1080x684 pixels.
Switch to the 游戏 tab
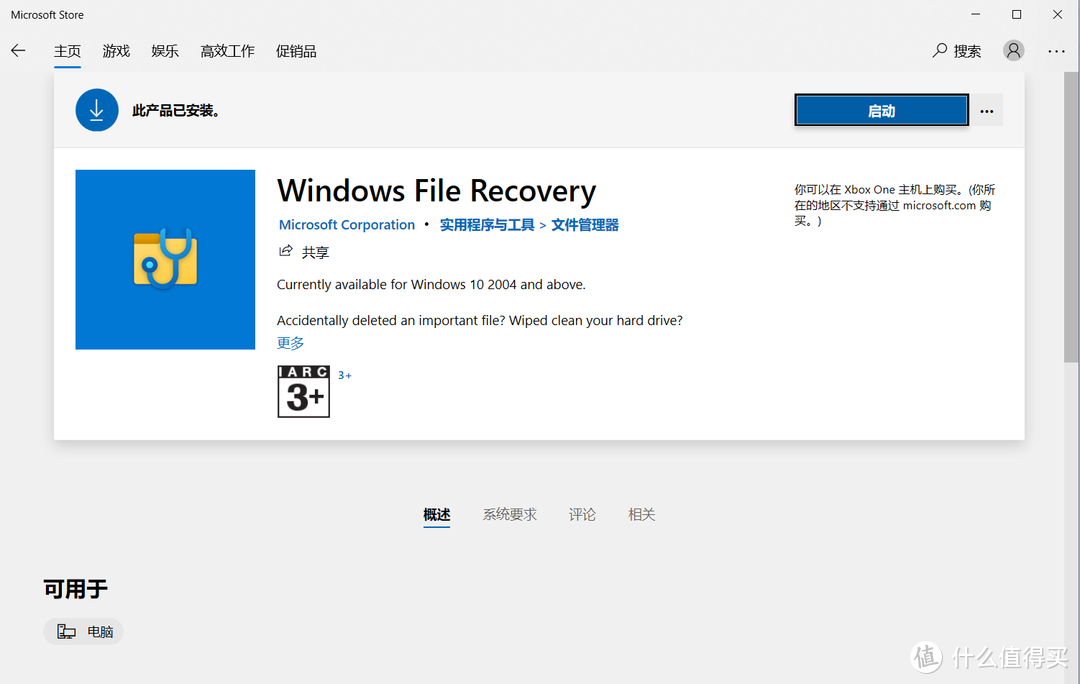pos(116,51)
